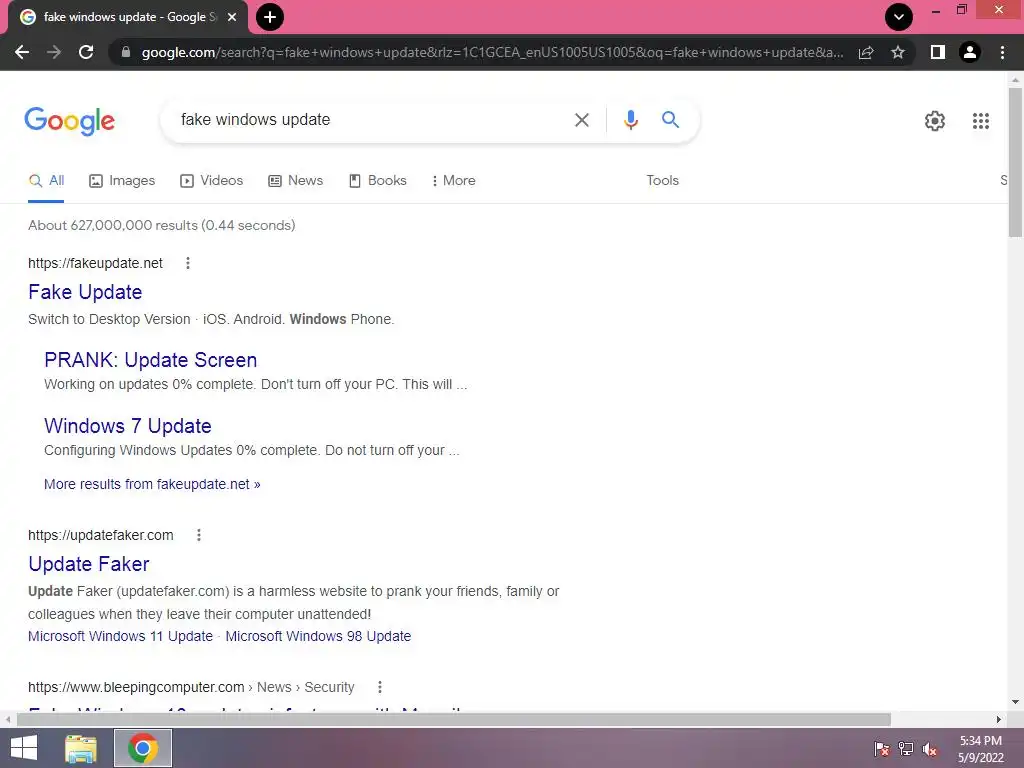
Task: Open network status icon in system tray
Action: (906, 749)
